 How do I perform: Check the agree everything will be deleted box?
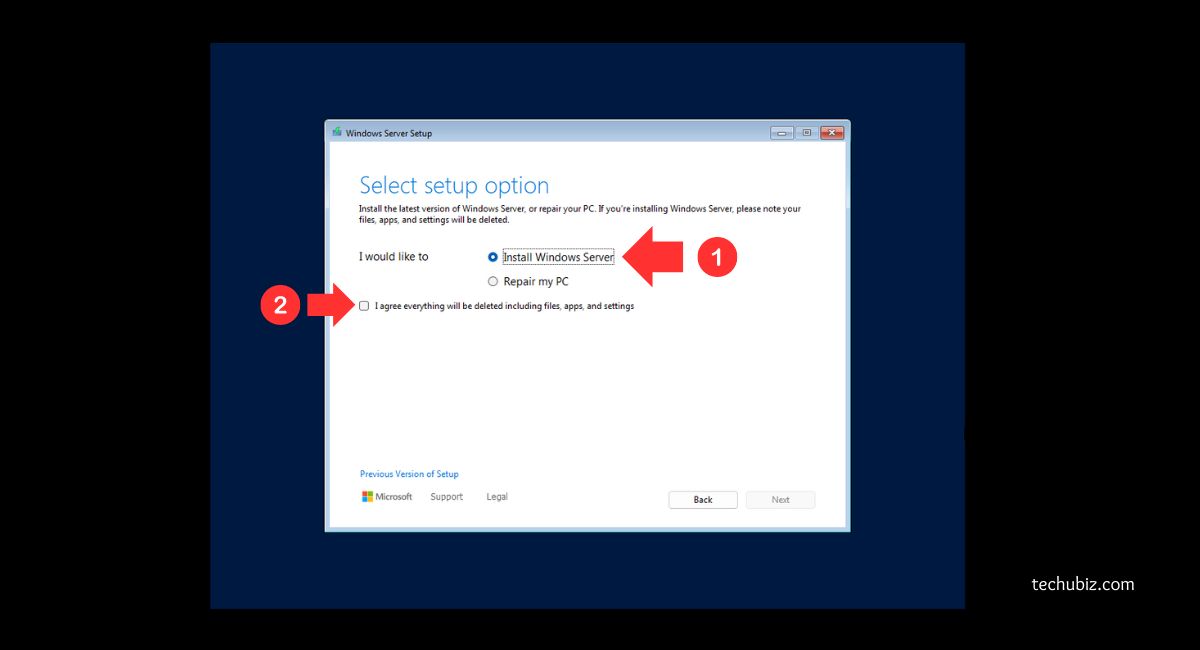coord(364,306)
